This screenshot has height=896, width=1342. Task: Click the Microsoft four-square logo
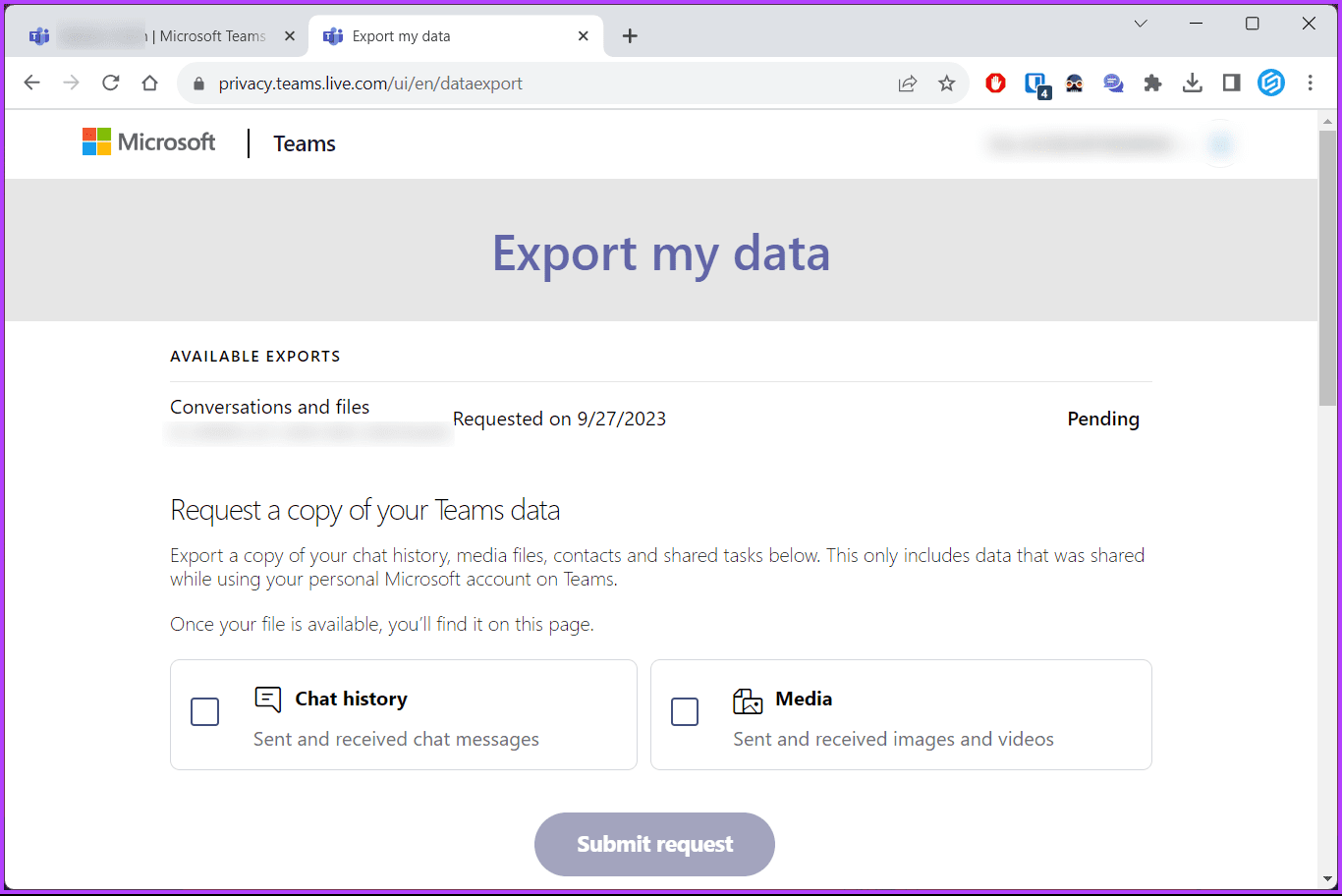[96, 141]
